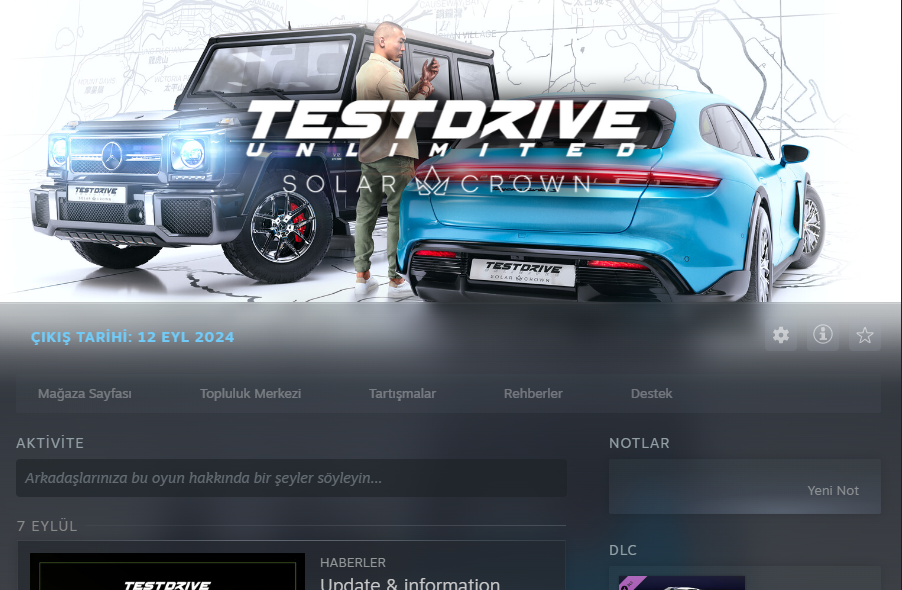Select the DLC section heading
Image resolution: width=902 pixels, height=590 pixels.
622,550
